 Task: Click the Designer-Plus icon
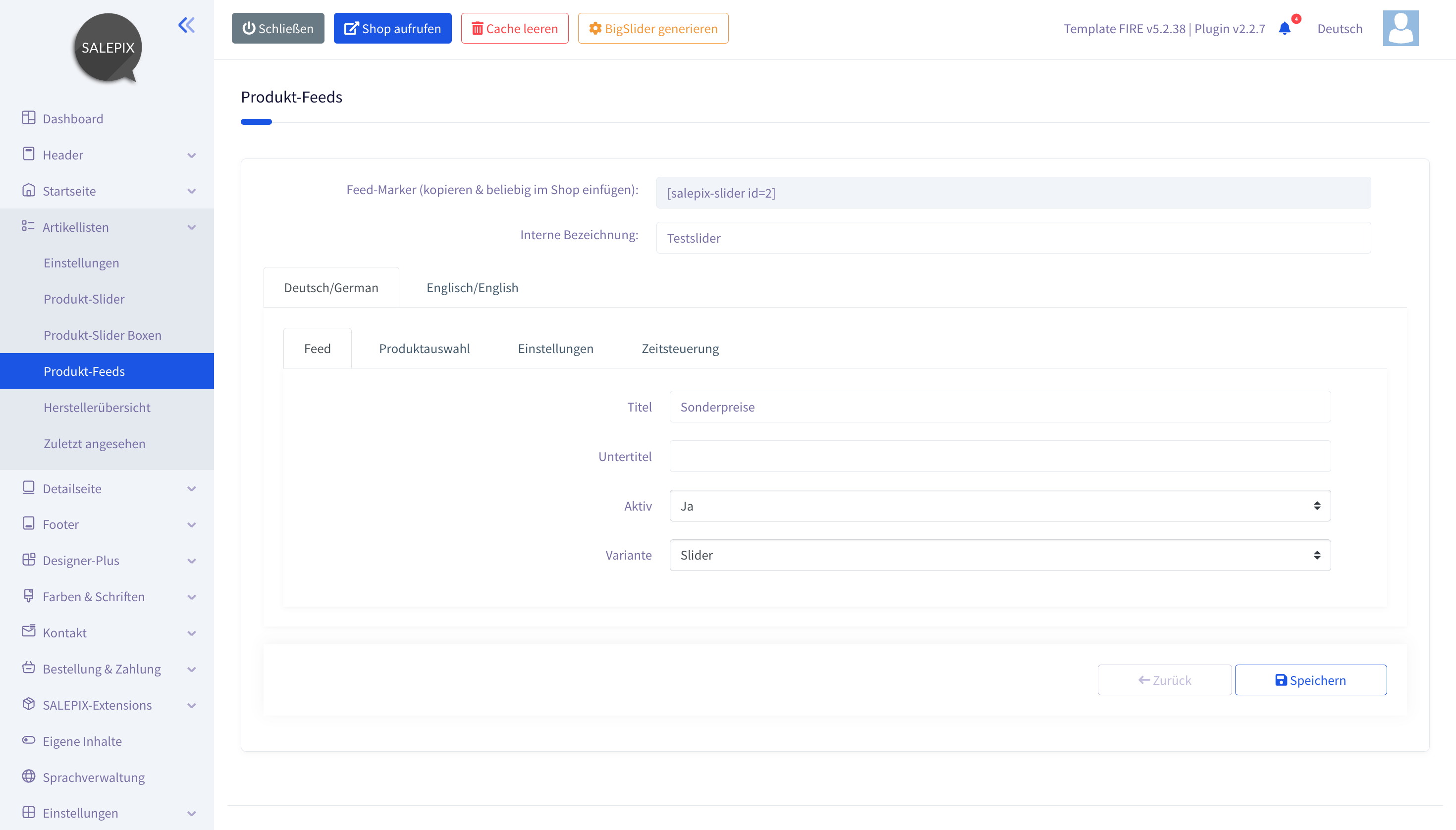pyautogui.click(x=29, y=559)
